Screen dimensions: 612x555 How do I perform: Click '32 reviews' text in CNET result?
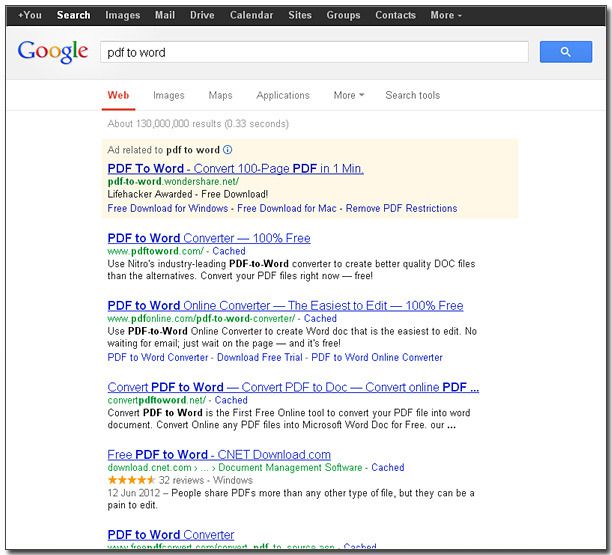(181, 480)
